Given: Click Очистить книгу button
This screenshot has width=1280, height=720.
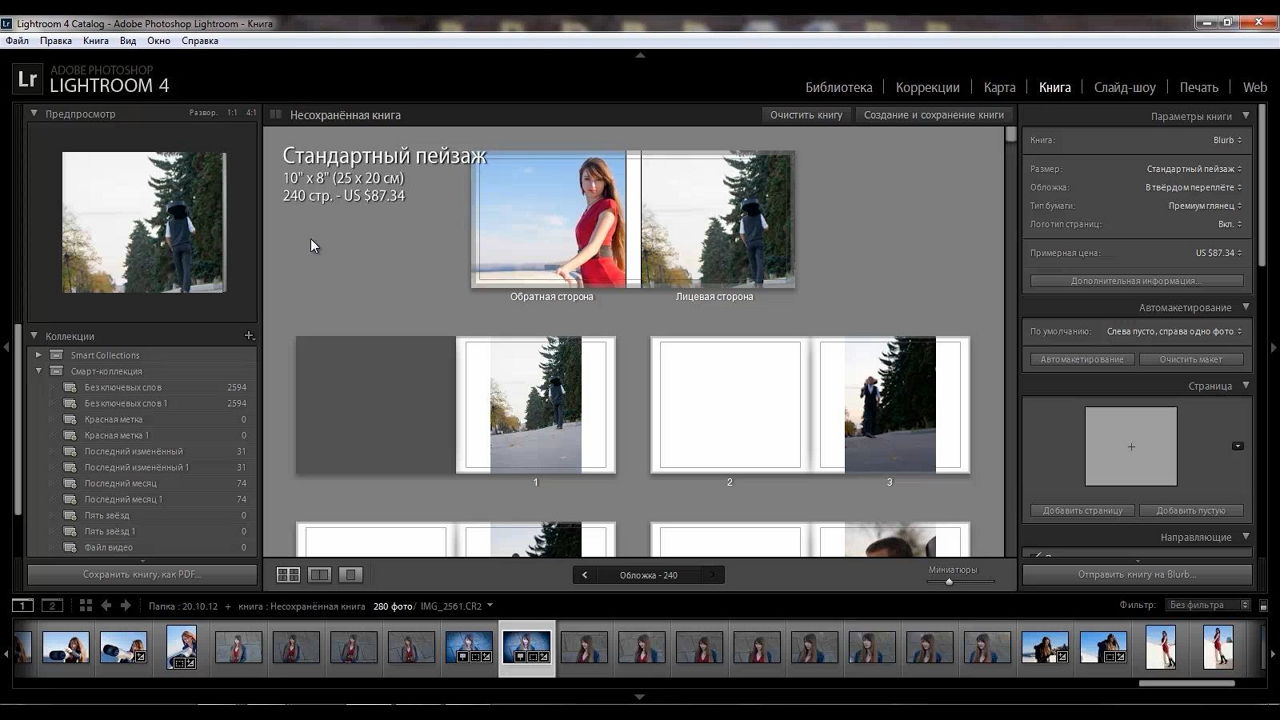Looking at the screenshot, I should [x=806, y=115].
